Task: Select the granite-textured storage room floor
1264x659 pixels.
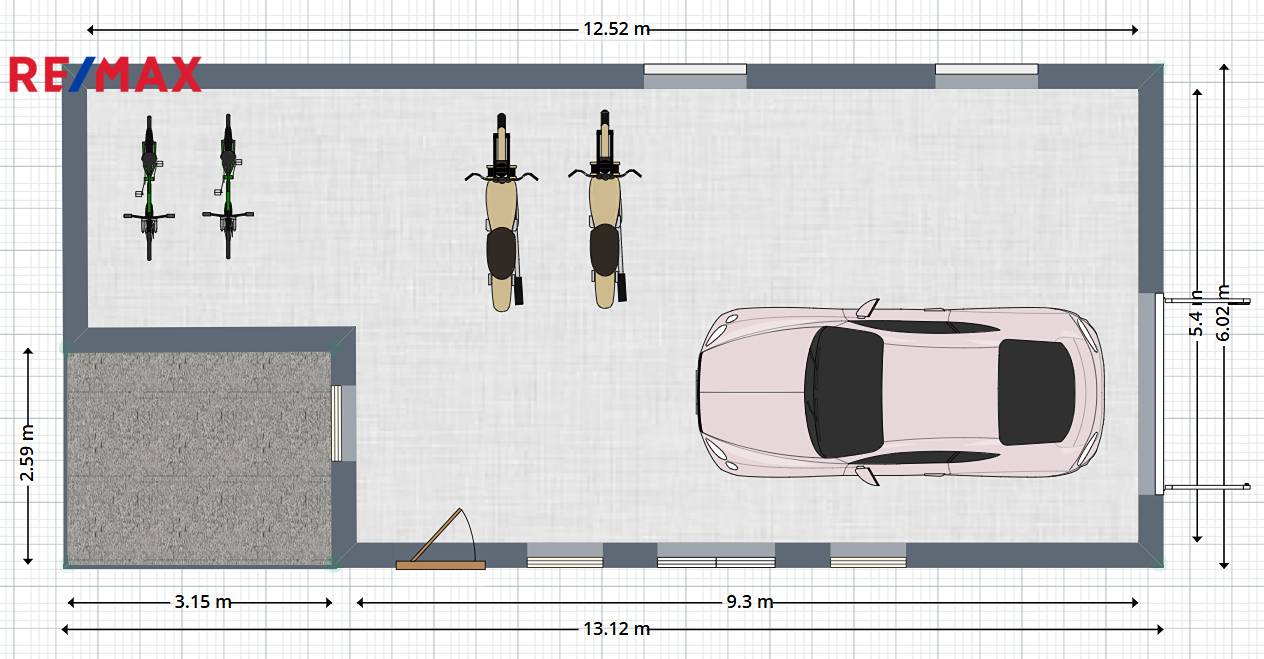Action: coord(198,457)
